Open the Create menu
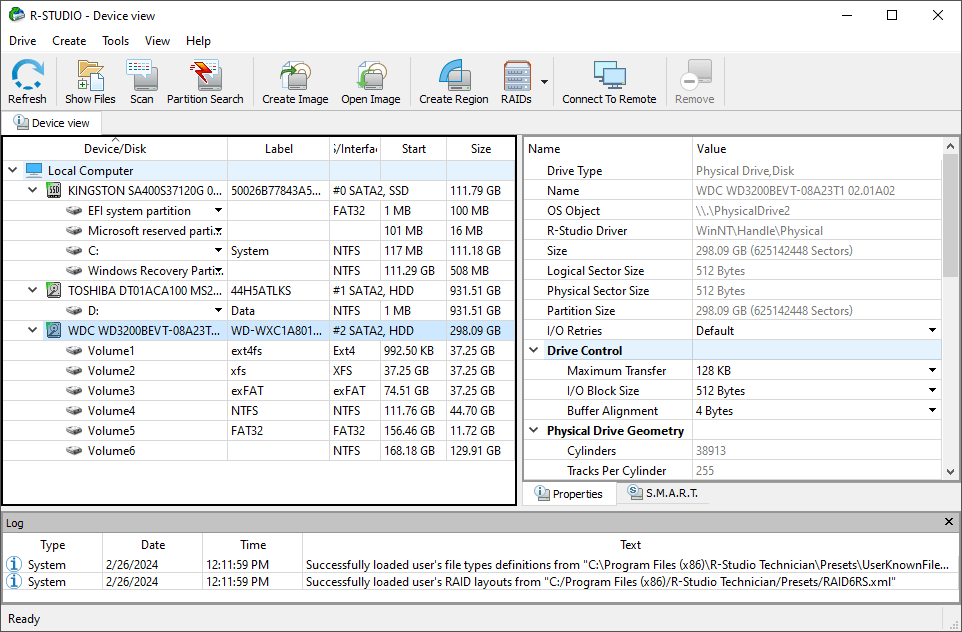This screenshot has width=962, height=632. (x=69, y=40)
